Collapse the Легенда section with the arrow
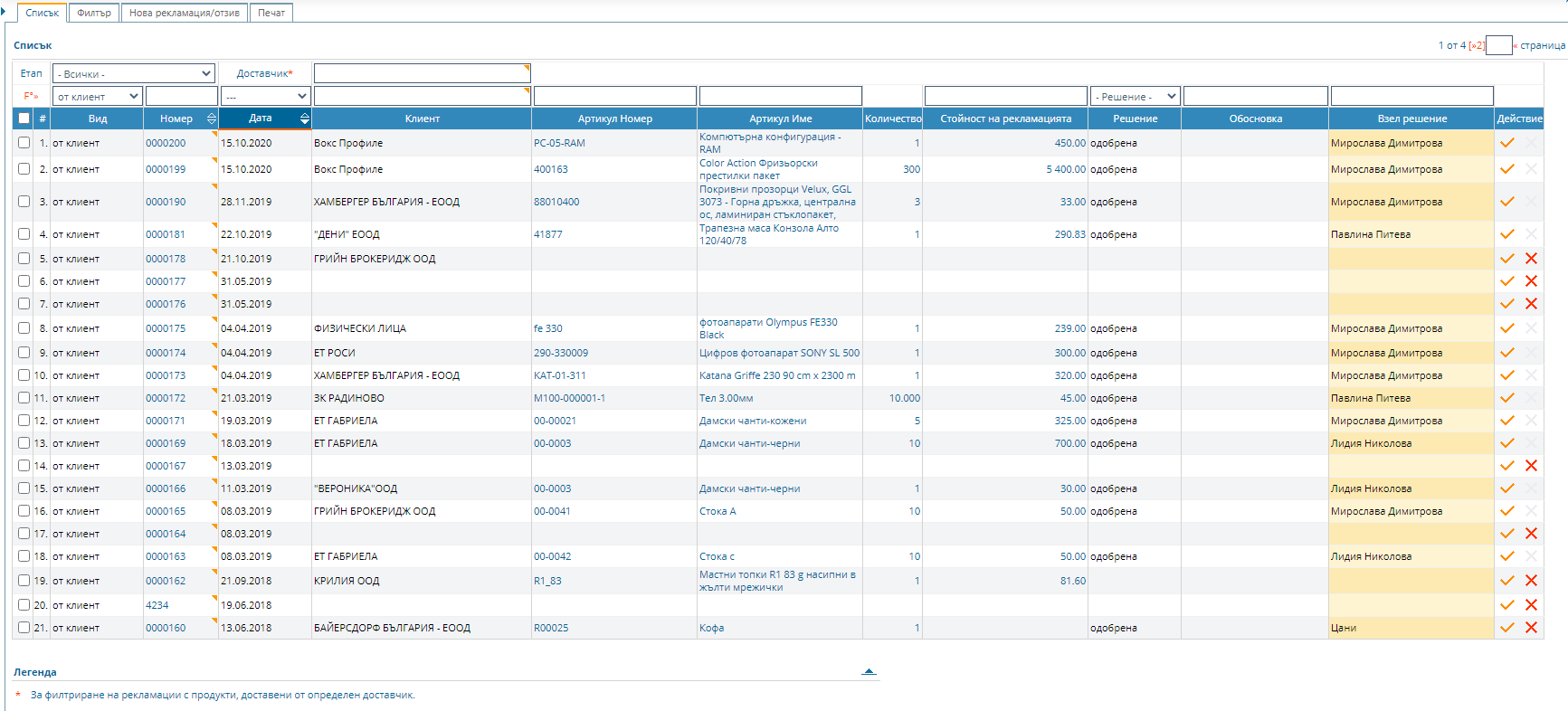This screenshot has width=1568, height=711. tap(869, 671)
